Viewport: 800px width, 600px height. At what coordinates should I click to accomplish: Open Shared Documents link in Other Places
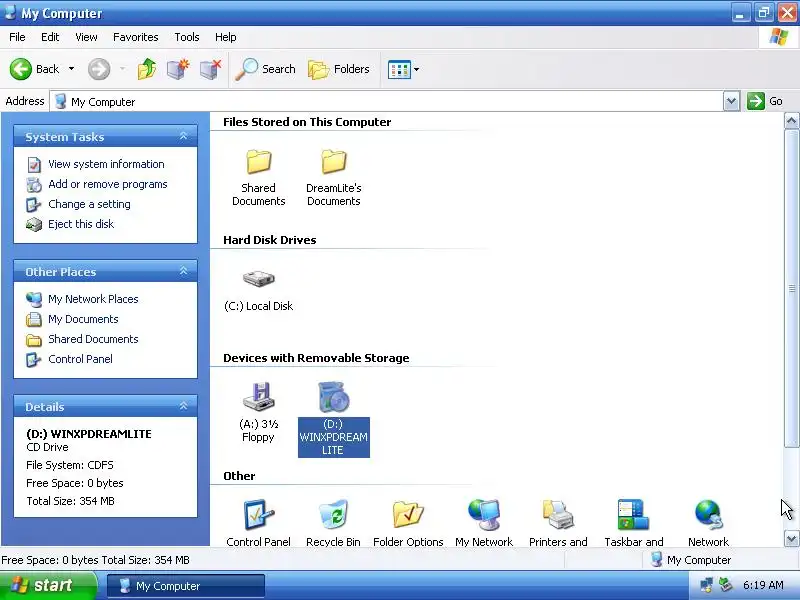(x=93, y=339)
